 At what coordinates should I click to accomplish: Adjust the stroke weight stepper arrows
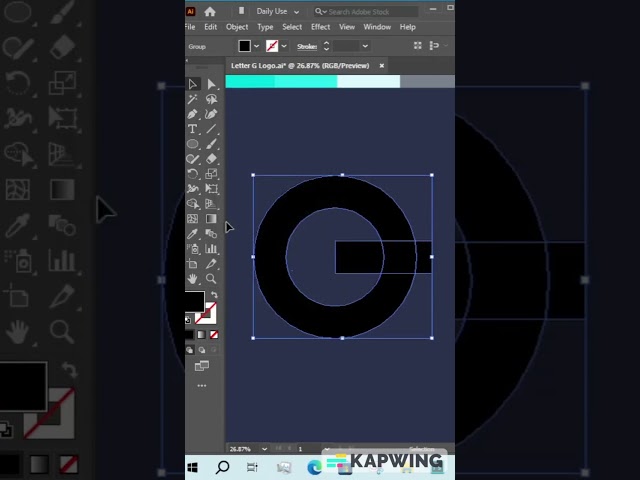326,46
